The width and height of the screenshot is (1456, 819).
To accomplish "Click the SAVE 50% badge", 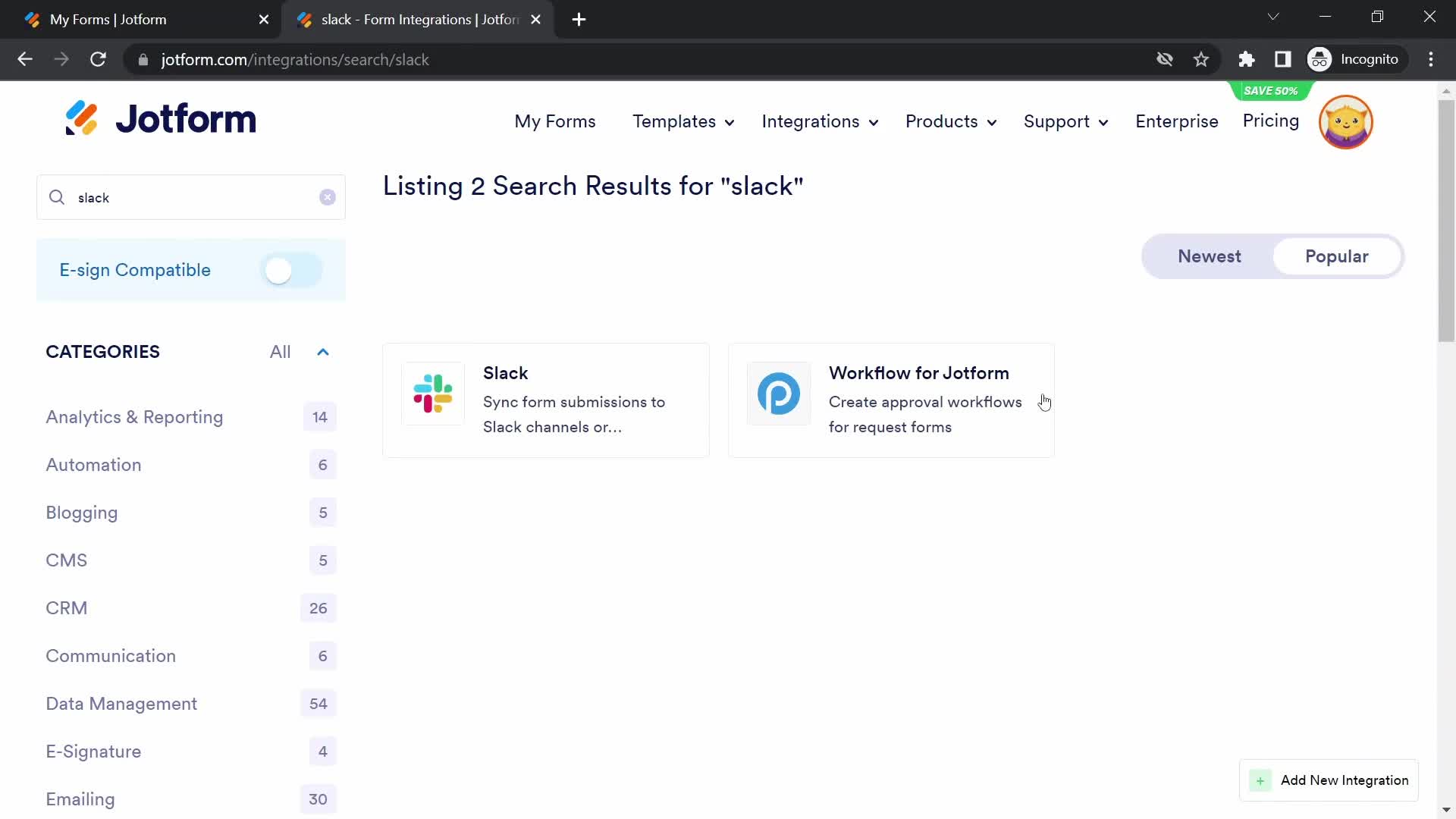I will coord(1271,90).
